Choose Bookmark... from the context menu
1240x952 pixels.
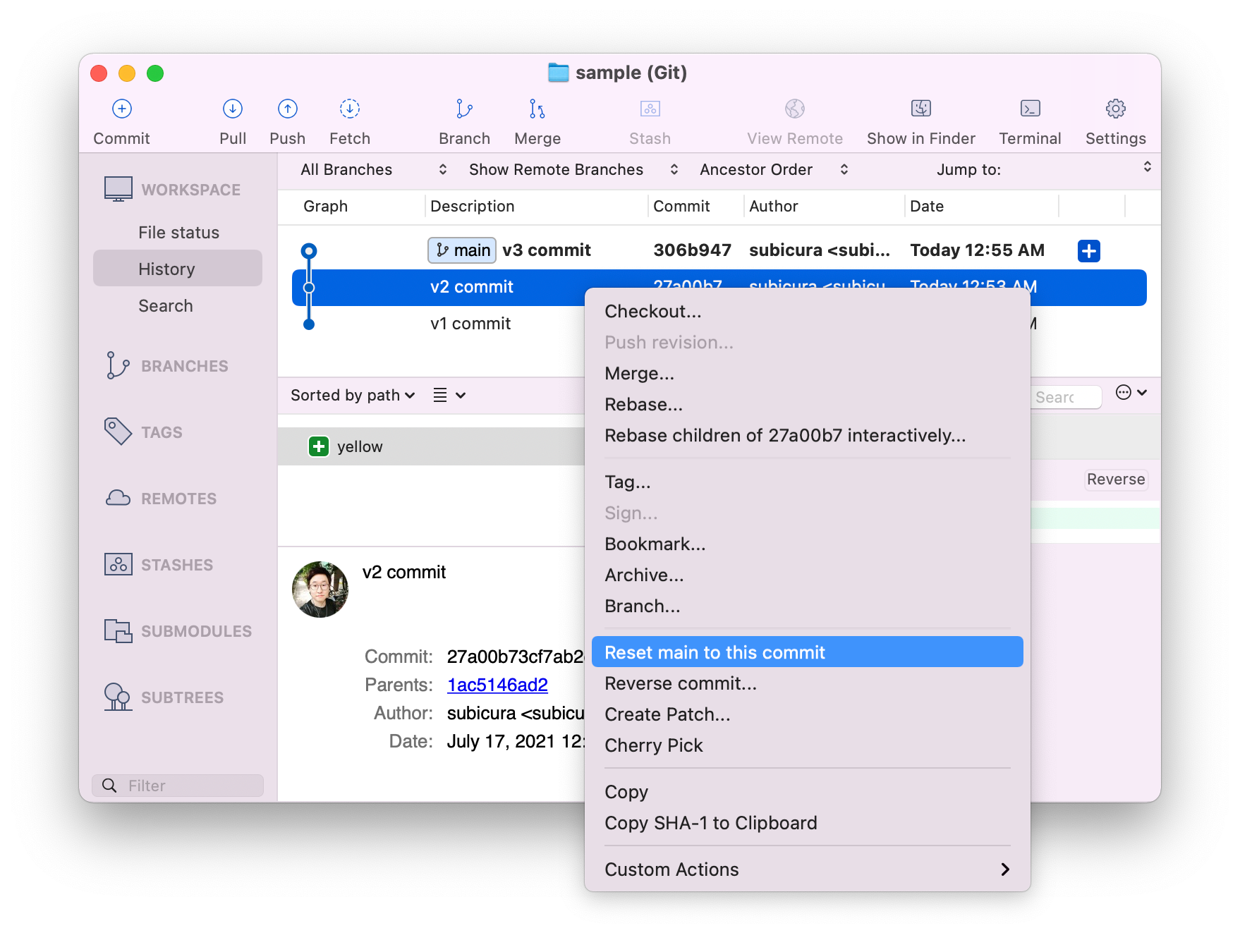tap(808, 544)
